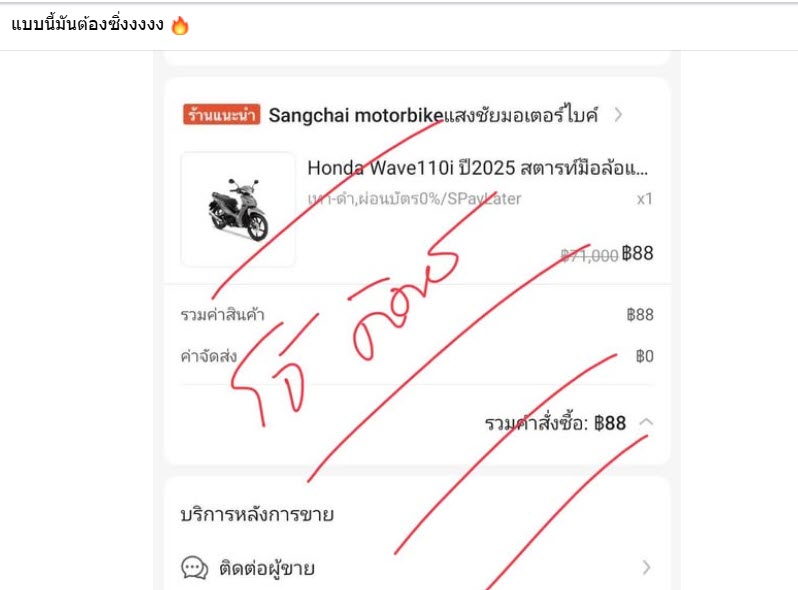Screen dimensions: 798x590
Task: Open the Honda Wave110i ปี2025 product title
Action: (477, 167)
